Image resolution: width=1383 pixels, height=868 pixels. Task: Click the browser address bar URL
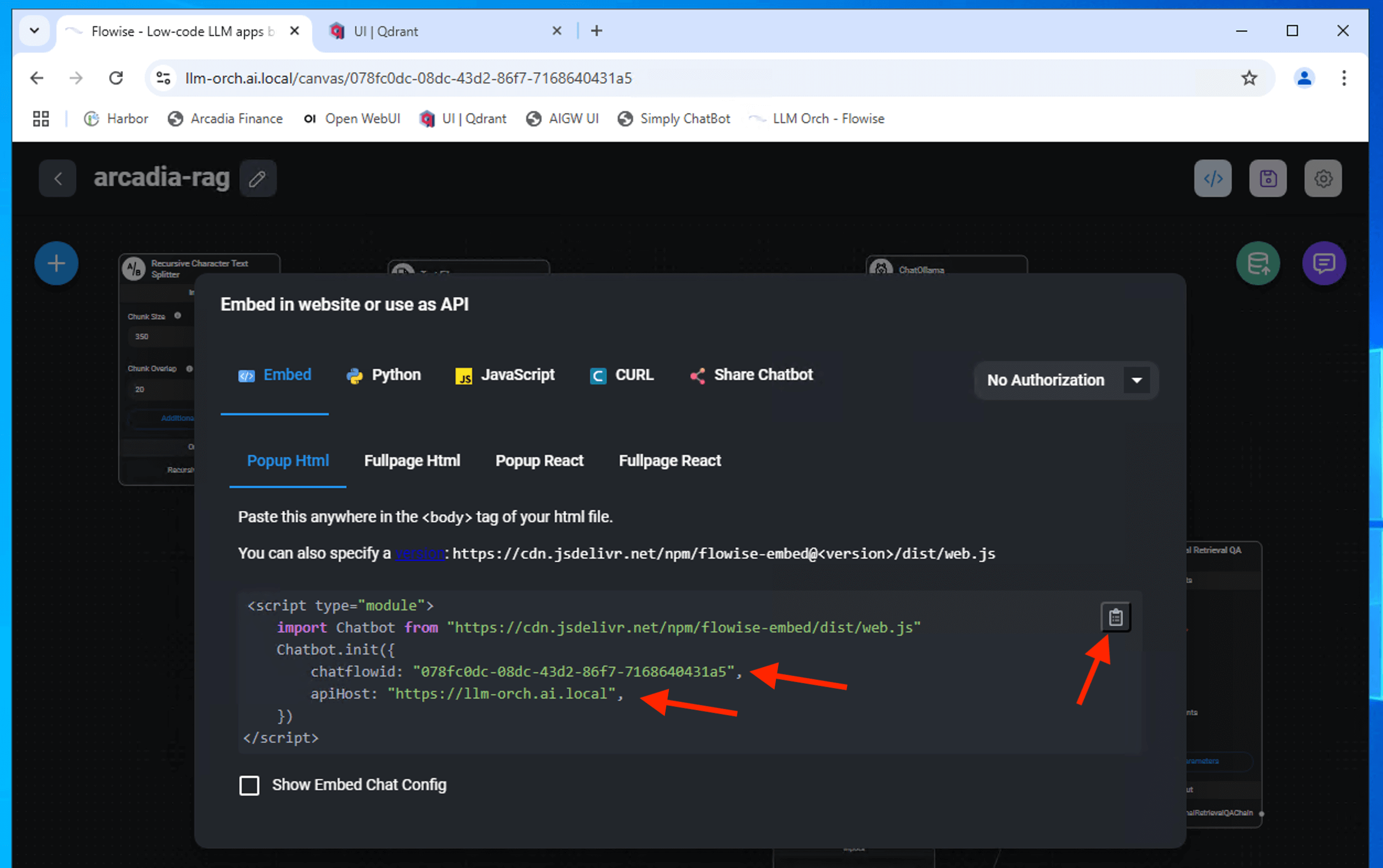point(408,78)
